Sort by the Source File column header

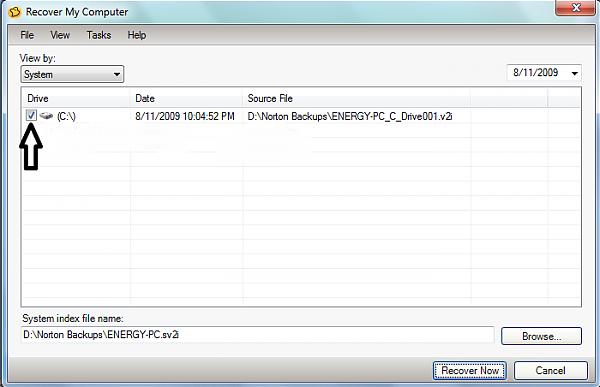(x=356, y=98)
